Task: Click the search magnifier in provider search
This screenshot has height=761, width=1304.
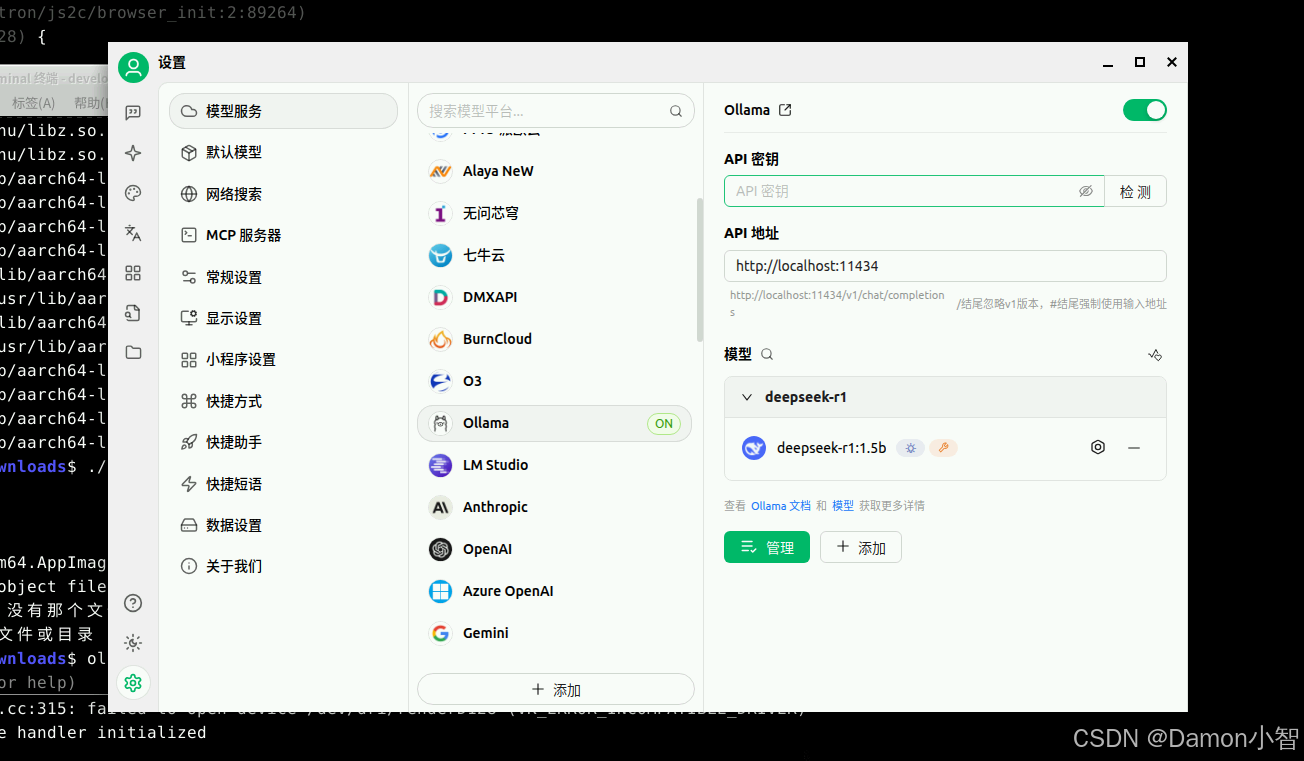Action: [676, 111]
